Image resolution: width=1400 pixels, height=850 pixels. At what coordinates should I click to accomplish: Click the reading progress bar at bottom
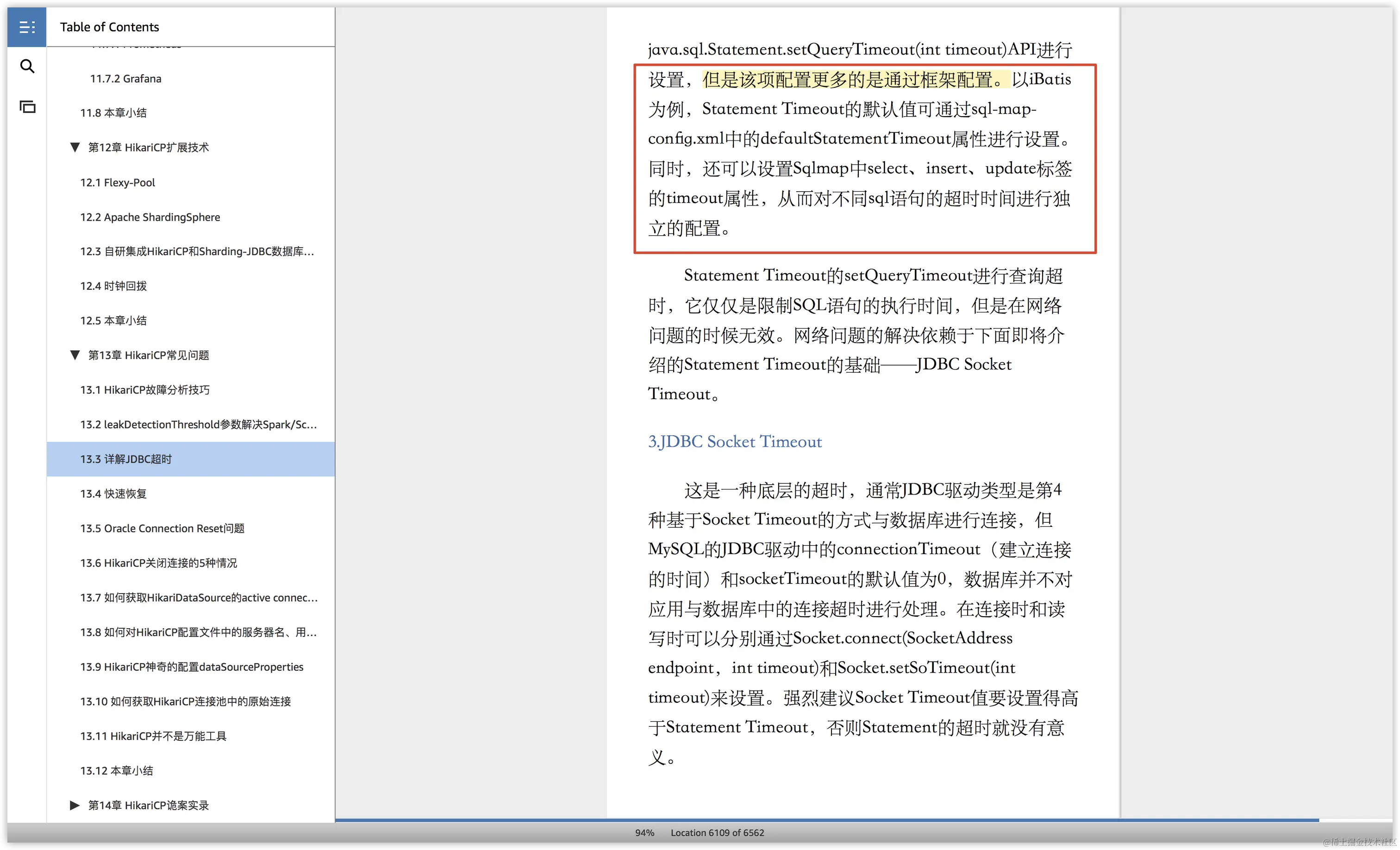coord(827,820)
